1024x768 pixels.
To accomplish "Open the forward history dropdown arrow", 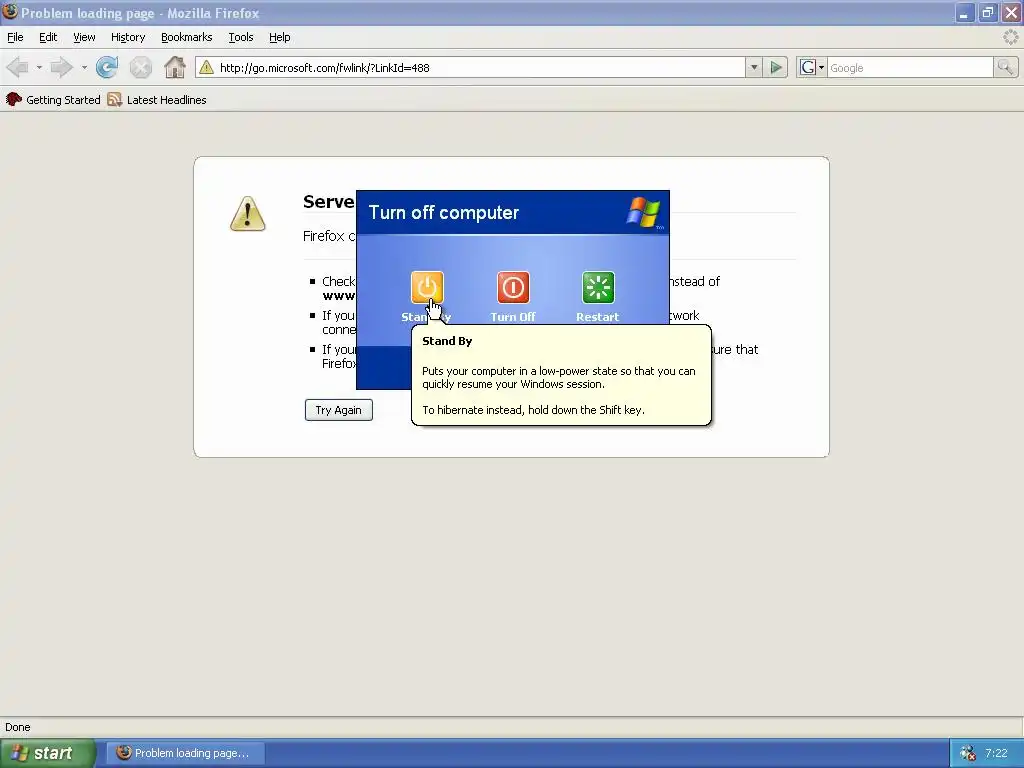I will [84, 67].
